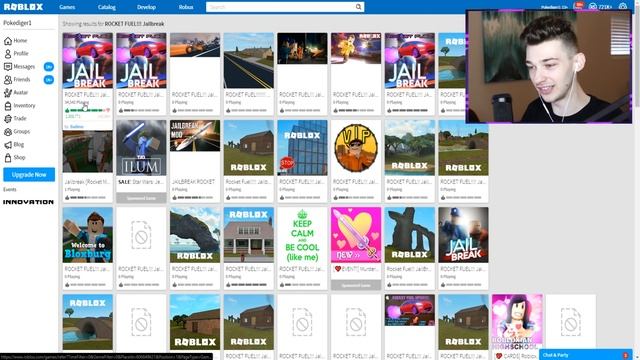
Task: Open Messages in the sidebar
Action: click(20, 67)
